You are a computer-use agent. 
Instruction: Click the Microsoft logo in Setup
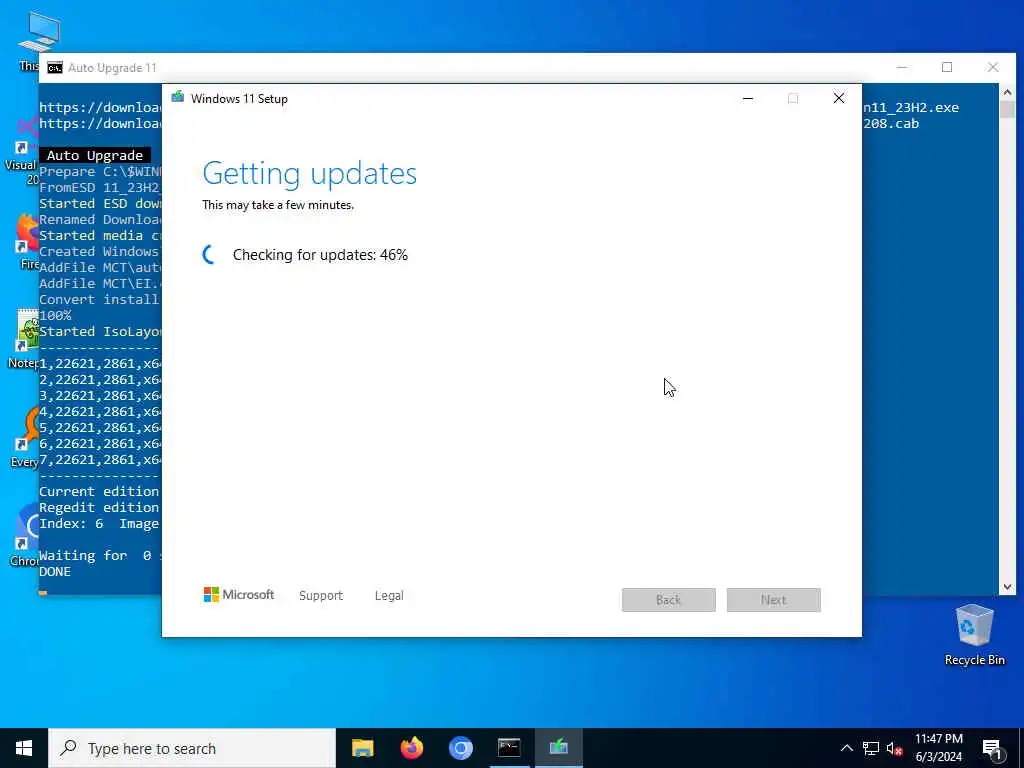pos(239,594)
